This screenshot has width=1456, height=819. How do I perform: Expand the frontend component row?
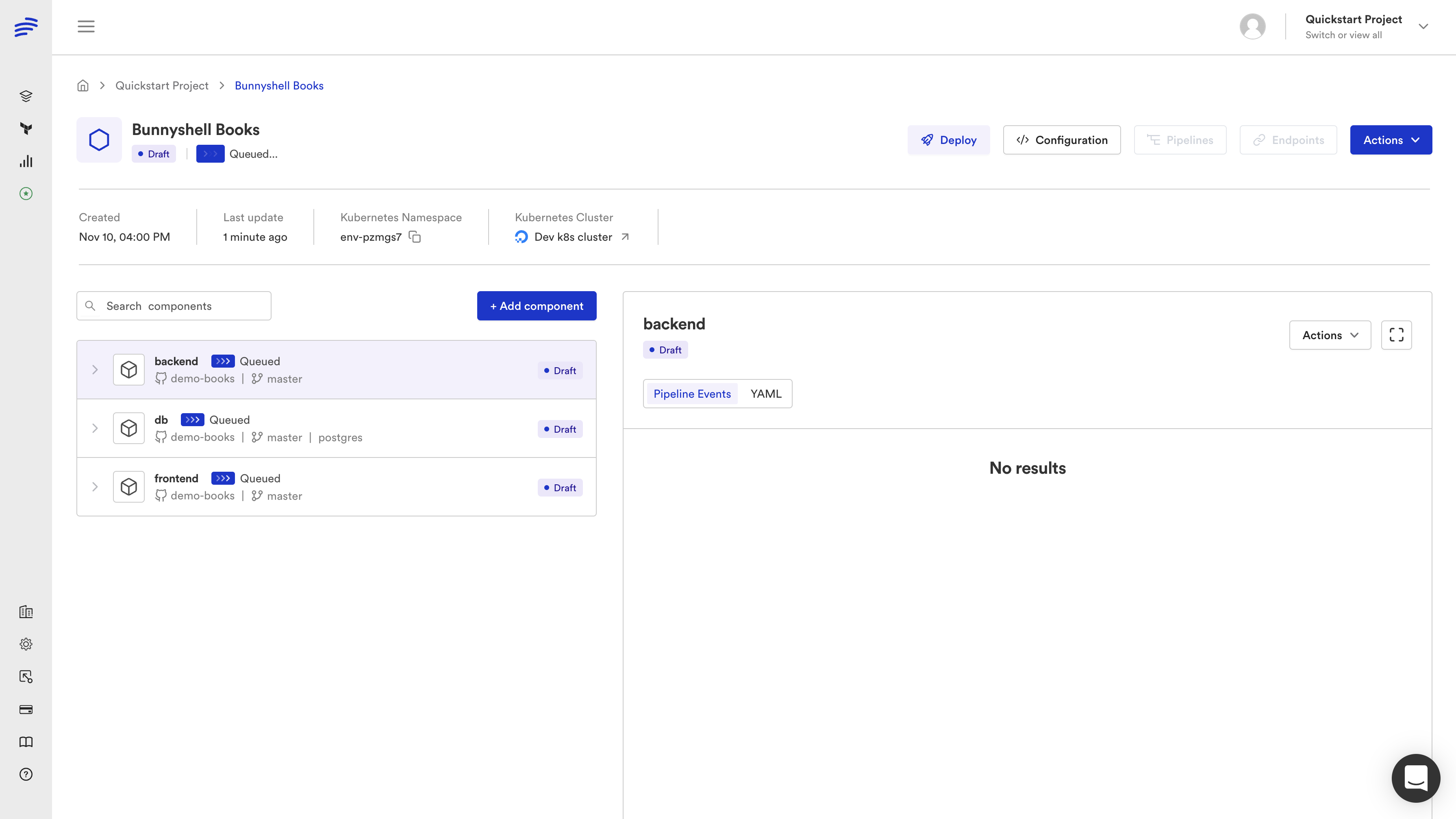click(x=95, y=487)
